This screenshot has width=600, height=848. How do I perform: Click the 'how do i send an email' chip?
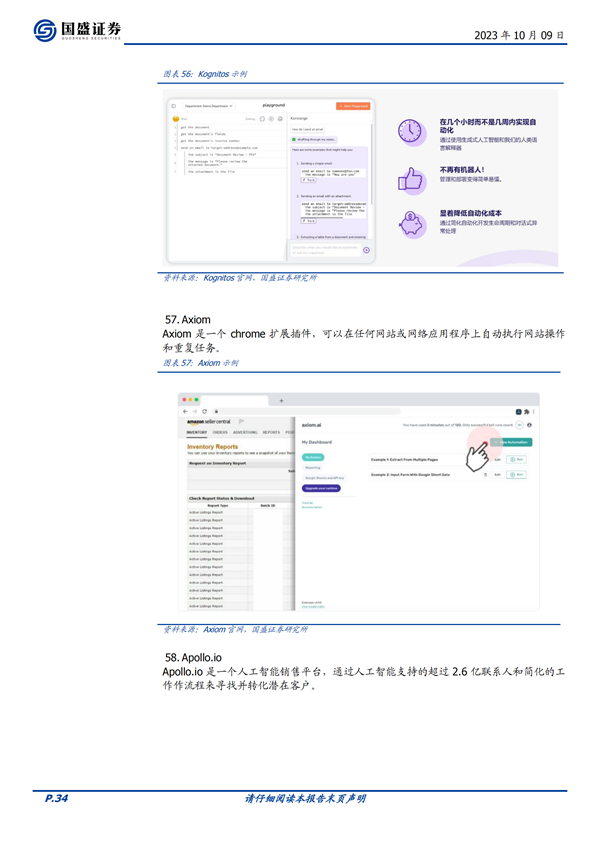pyautogui.click(x=308, y=129)
